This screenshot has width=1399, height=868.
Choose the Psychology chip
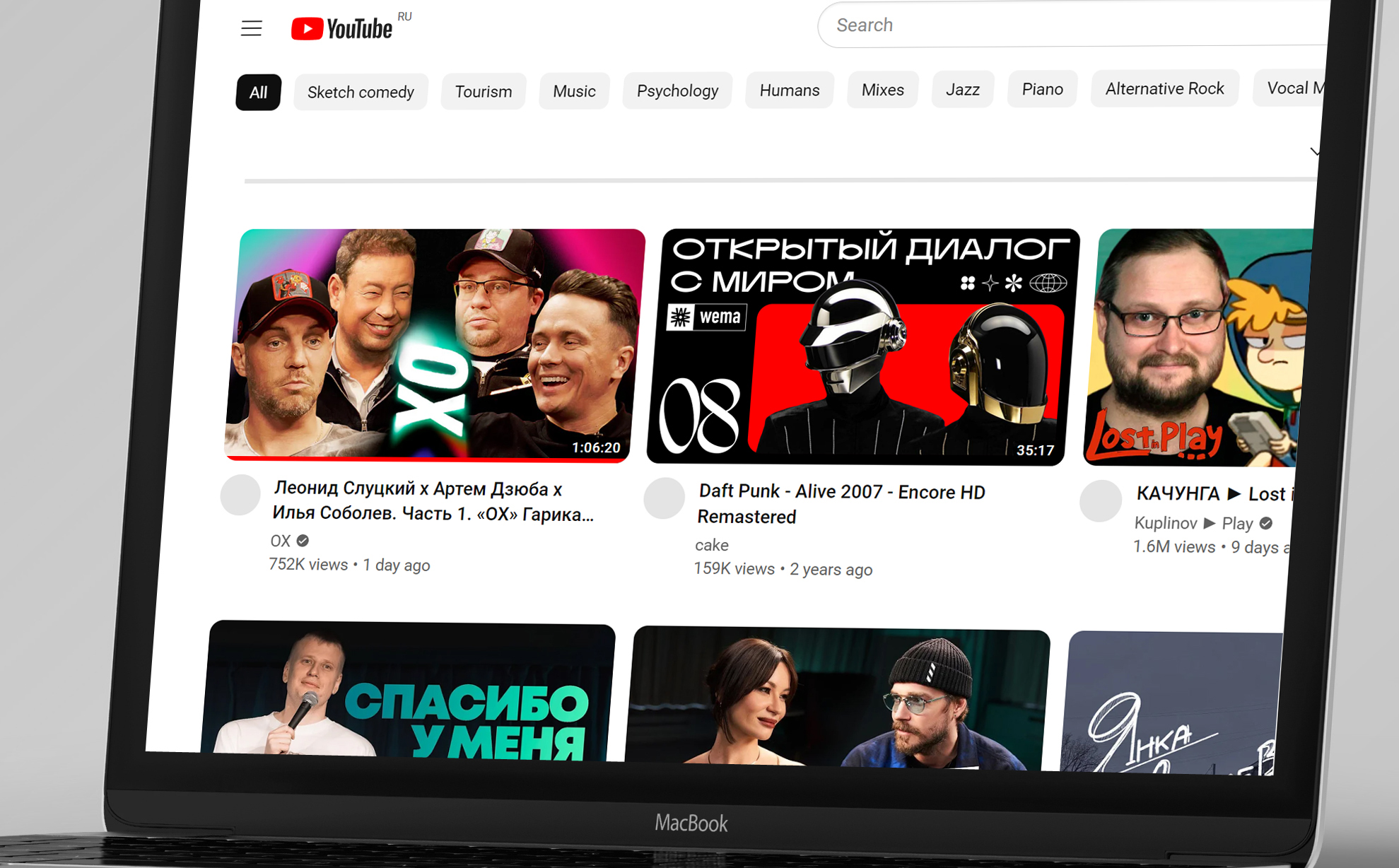click(x=677, y=90)
